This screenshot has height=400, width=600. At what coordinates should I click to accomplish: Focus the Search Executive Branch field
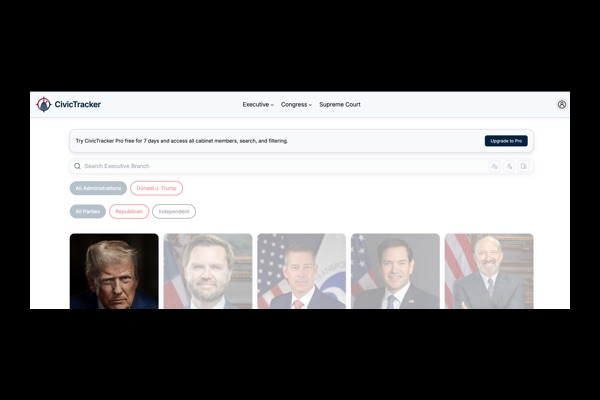coord(283,166)
